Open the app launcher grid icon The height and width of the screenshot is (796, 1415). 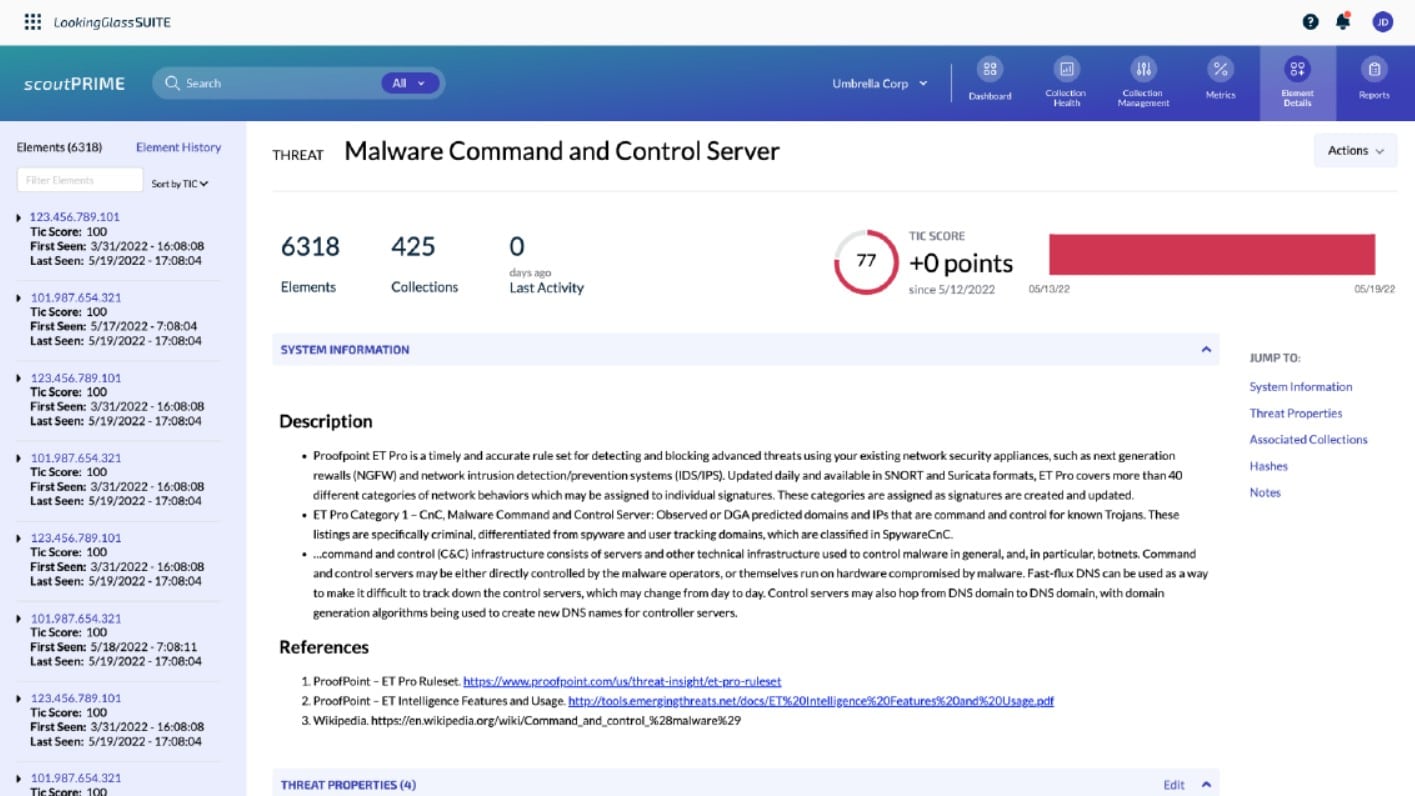point(31,21)
